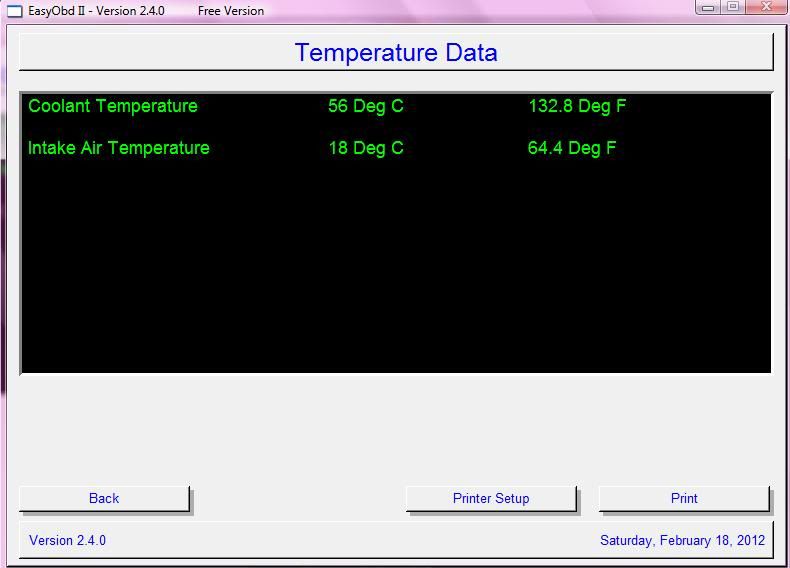Click the 64.4 Deg F intake value
The height and width of the screenshot is (568, 790).
click(x=572, y=148)
